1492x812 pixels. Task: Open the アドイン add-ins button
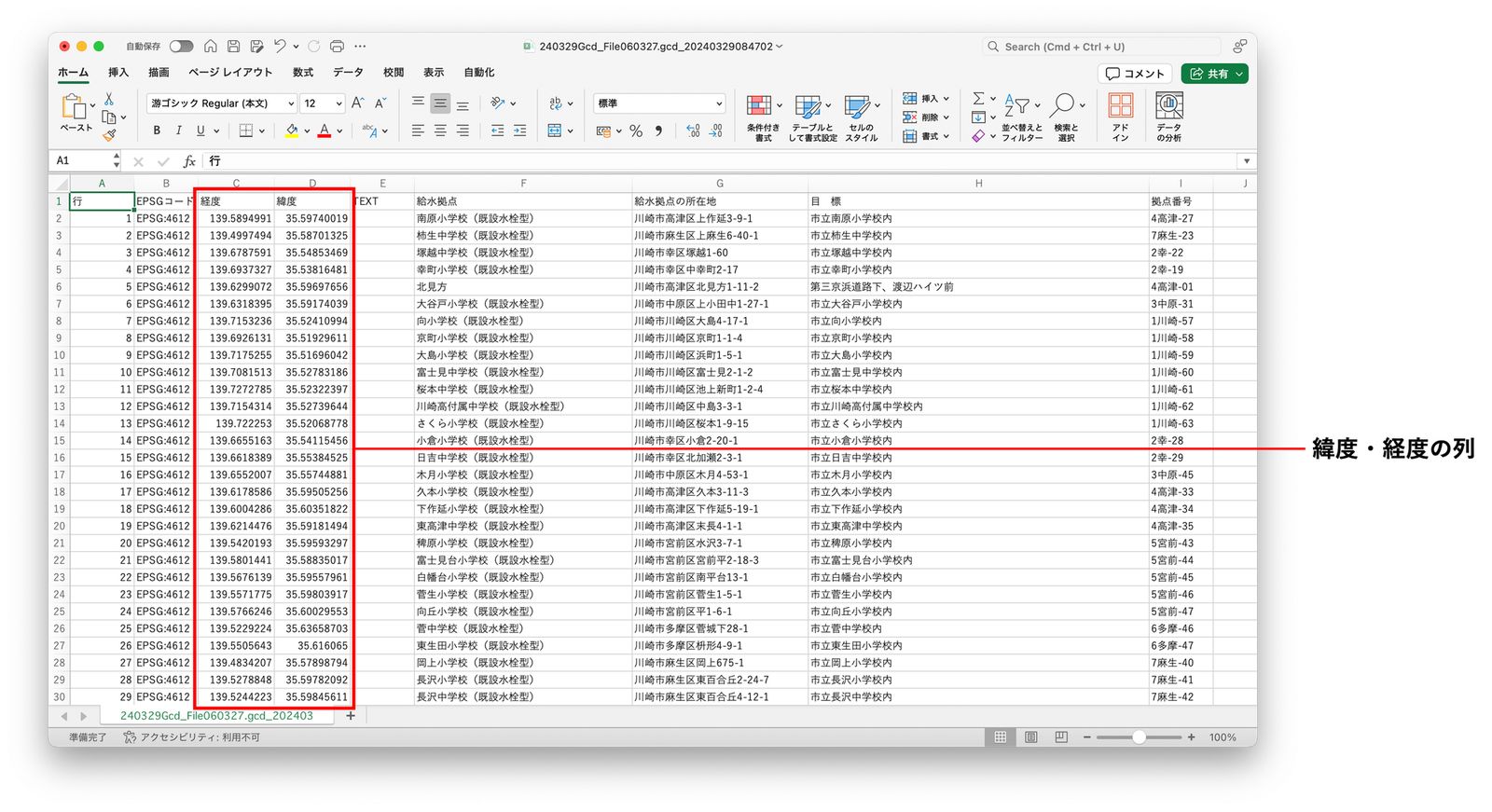tap(1121, 117)
